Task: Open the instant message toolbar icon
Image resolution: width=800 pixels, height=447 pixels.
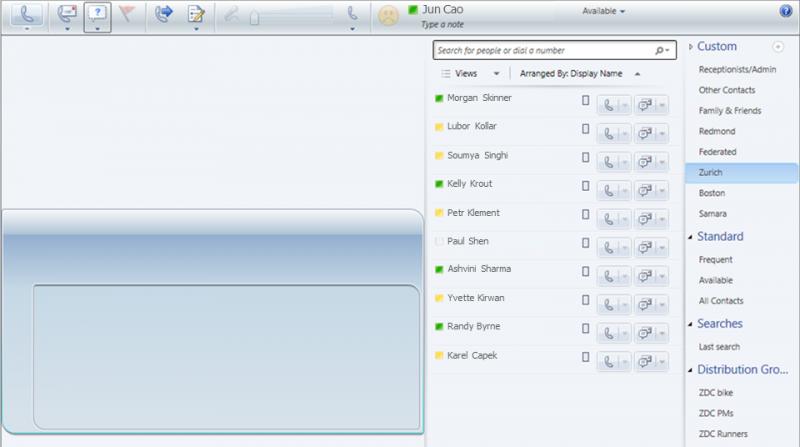Action: [67, 14]
